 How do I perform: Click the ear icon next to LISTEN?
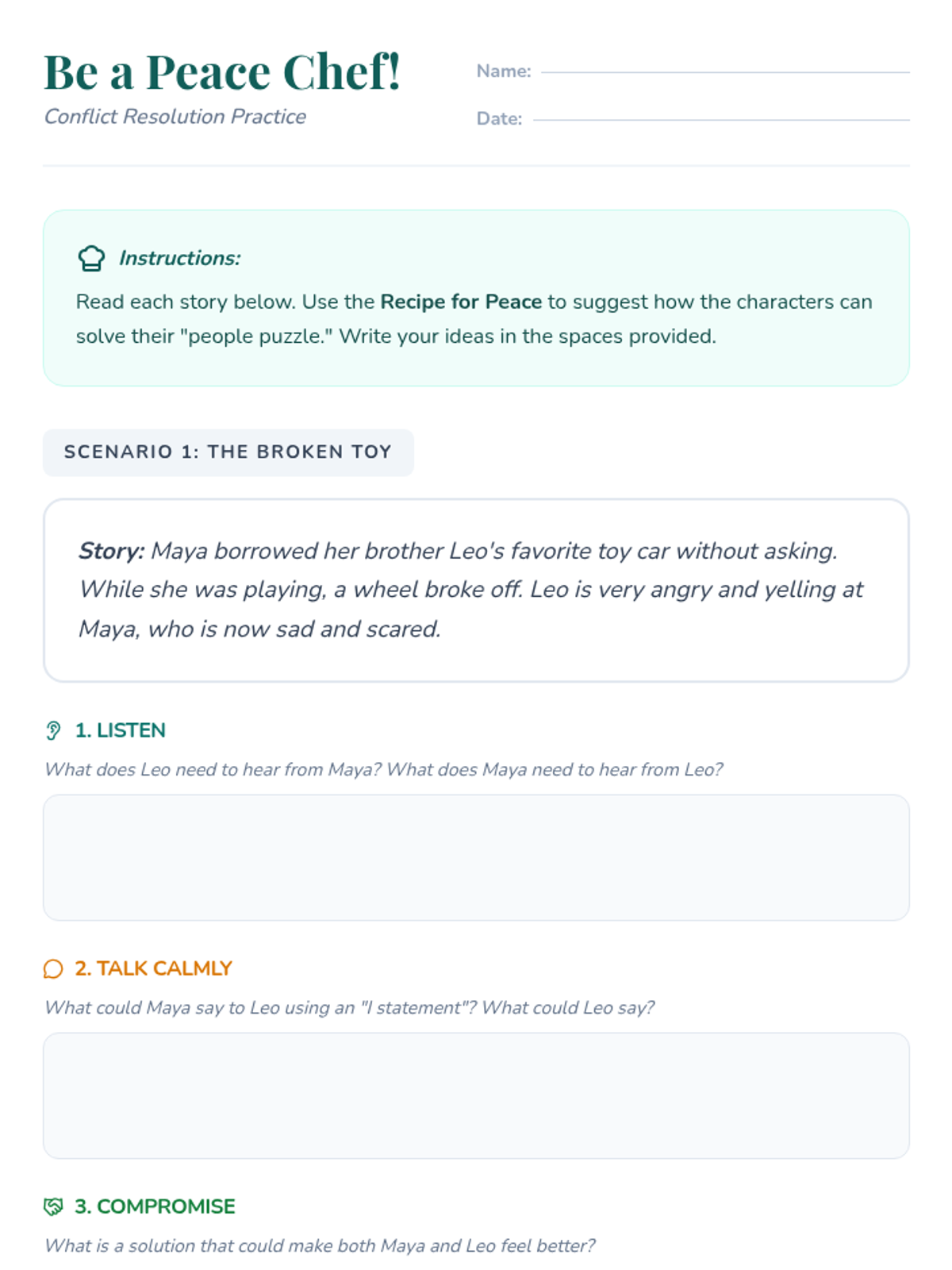click(x=53, y=730)
